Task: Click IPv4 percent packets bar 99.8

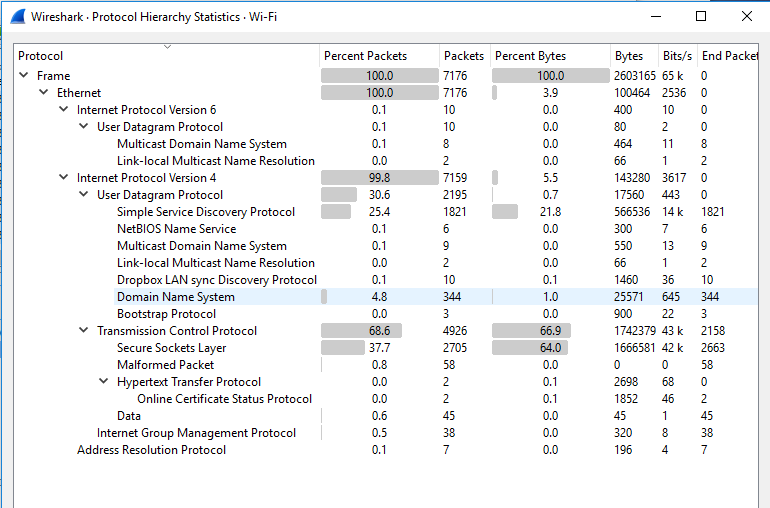Action: tap(380, 178)
